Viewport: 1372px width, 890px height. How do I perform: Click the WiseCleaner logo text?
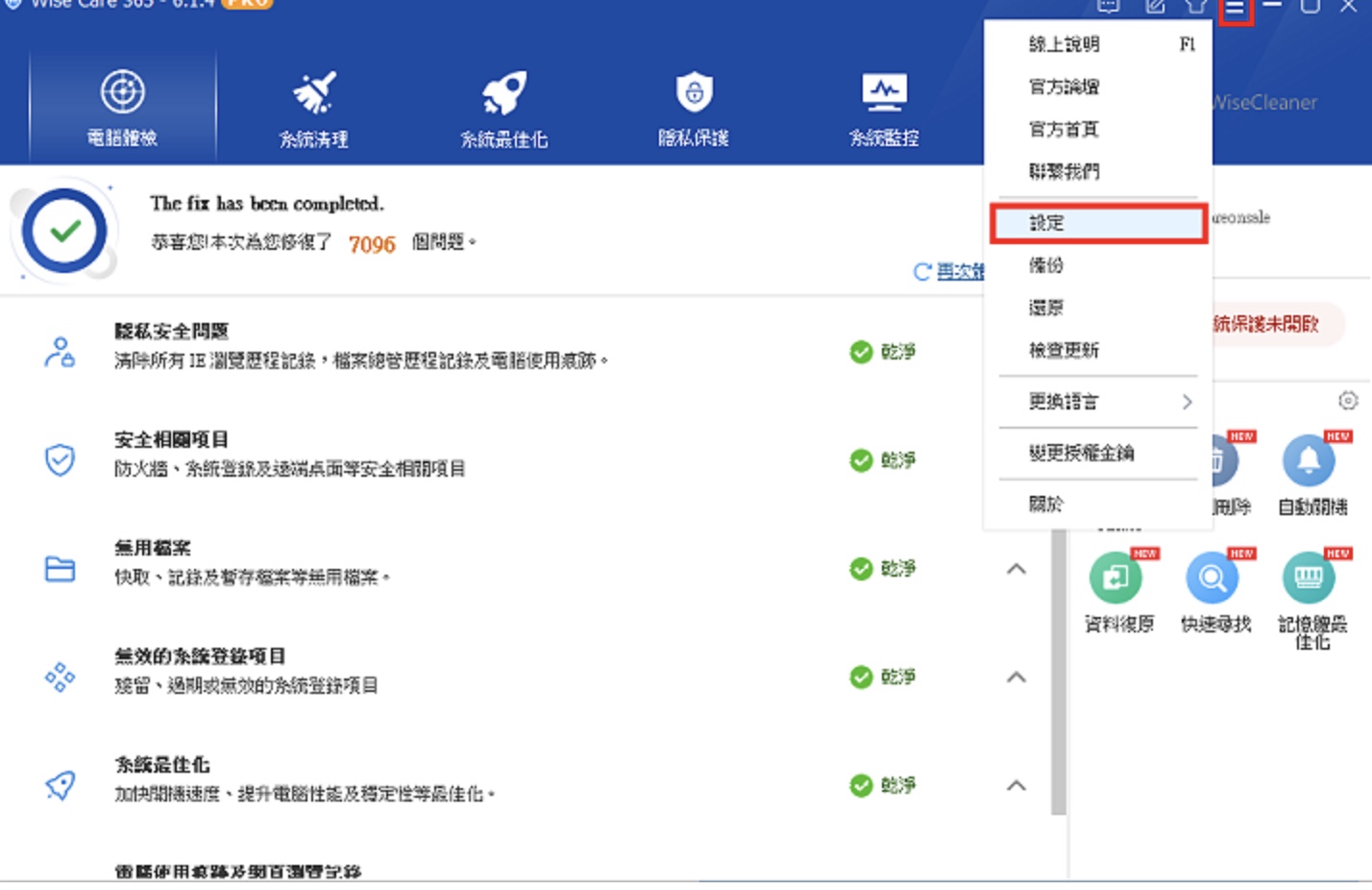pyautogui.click(x=1264, y=103)
